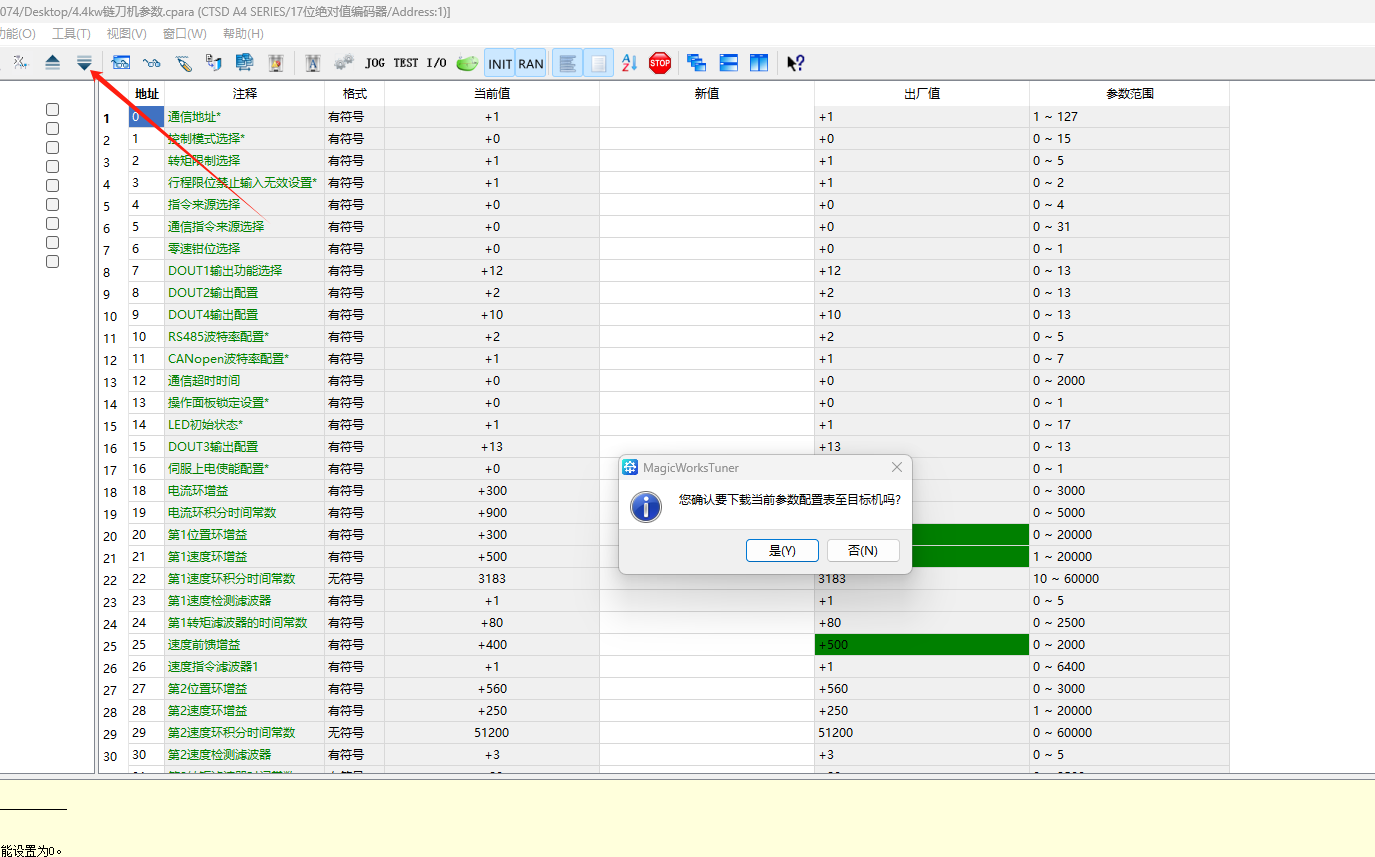Viewport: 1375px width, 857px height.
Task: Click the grey gears toolbar icon
Action: pyautogui.click(x=343, y=63)
